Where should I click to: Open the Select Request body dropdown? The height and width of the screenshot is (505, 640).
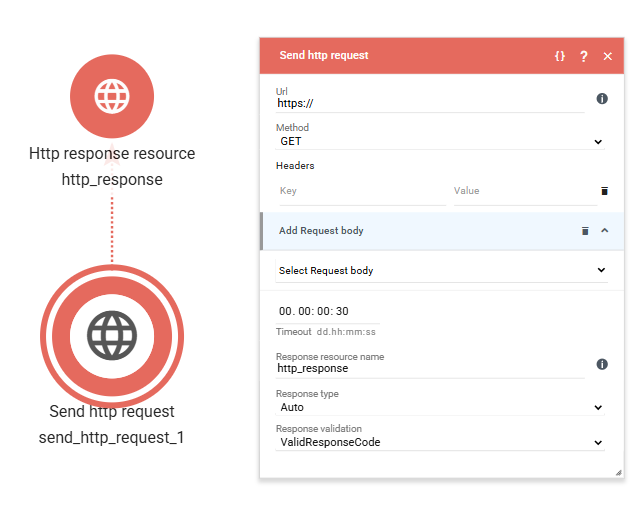[x=440, y=270]
